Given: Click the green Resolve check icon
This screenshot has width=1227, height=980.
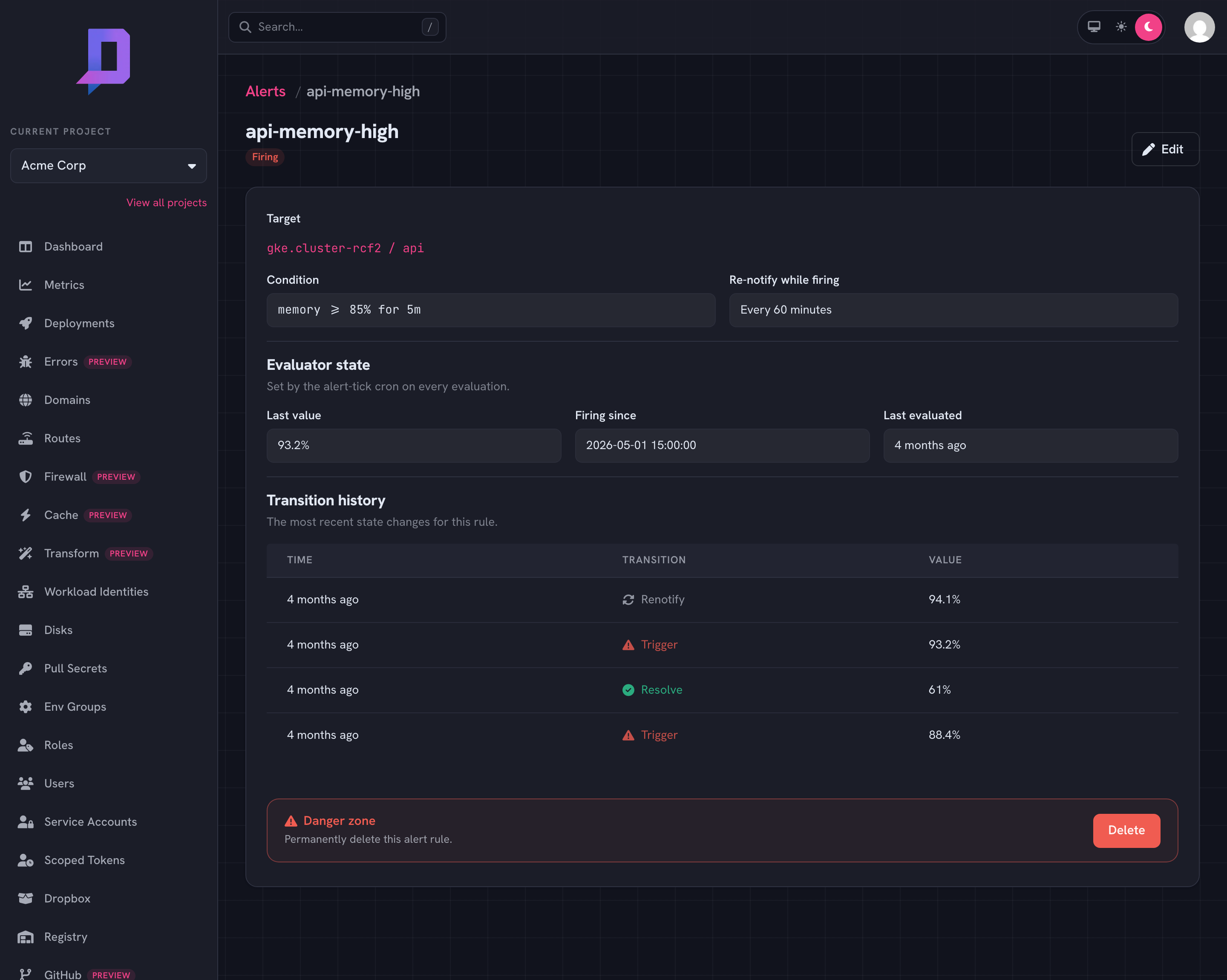Looking at the screenshot, I should (628, 690).
